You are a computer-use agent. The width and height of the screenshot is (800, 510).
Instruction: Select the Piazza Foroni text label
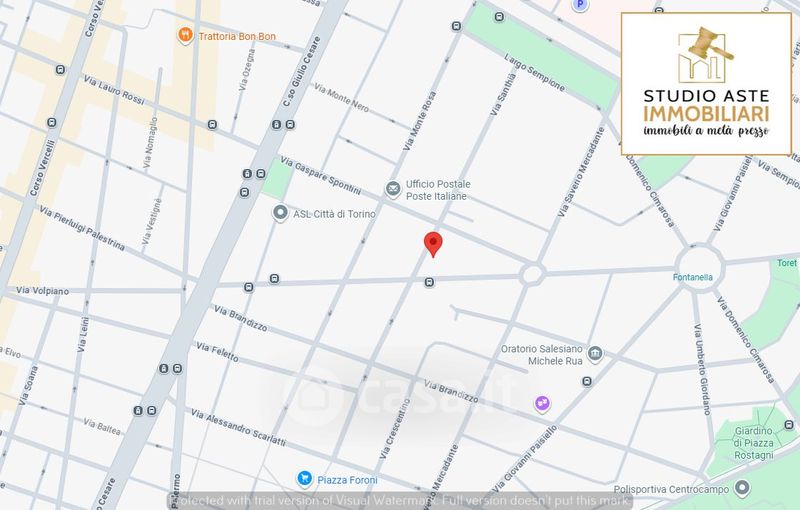coord(347,480)
